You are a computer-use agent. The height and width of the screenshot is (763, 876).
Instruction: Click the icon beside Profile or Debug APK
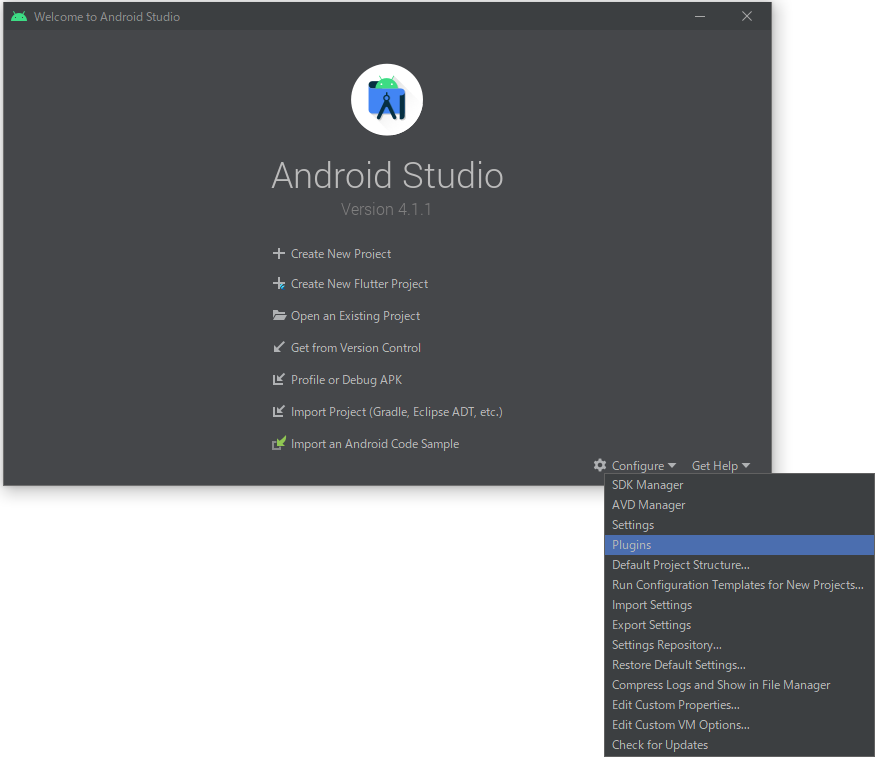click(x=278, y=379)
